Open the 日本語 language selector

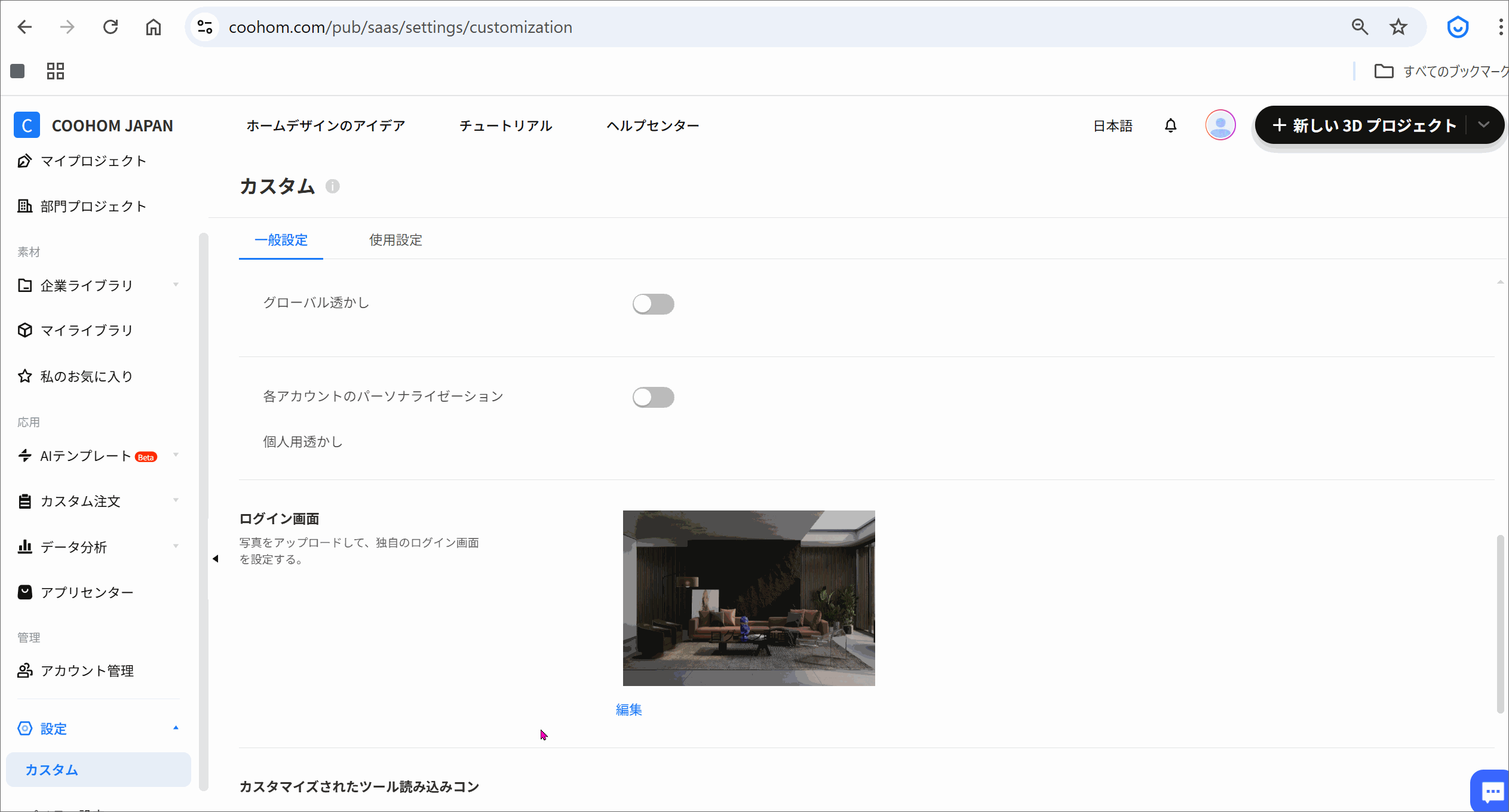click(x=1112, y=126)
